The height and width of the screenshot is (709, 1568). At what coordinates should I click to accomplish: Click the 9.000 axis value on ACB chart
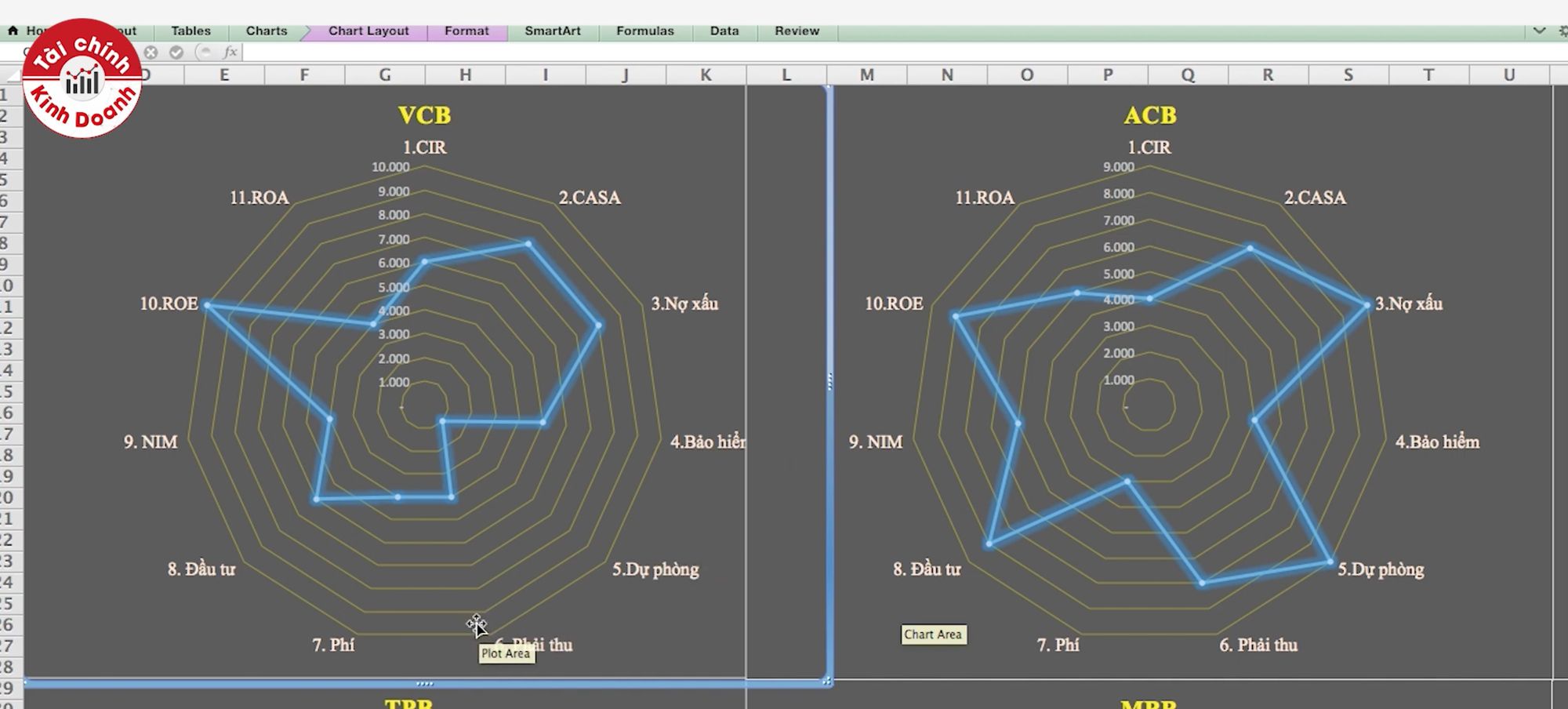tap(1119, 167)
